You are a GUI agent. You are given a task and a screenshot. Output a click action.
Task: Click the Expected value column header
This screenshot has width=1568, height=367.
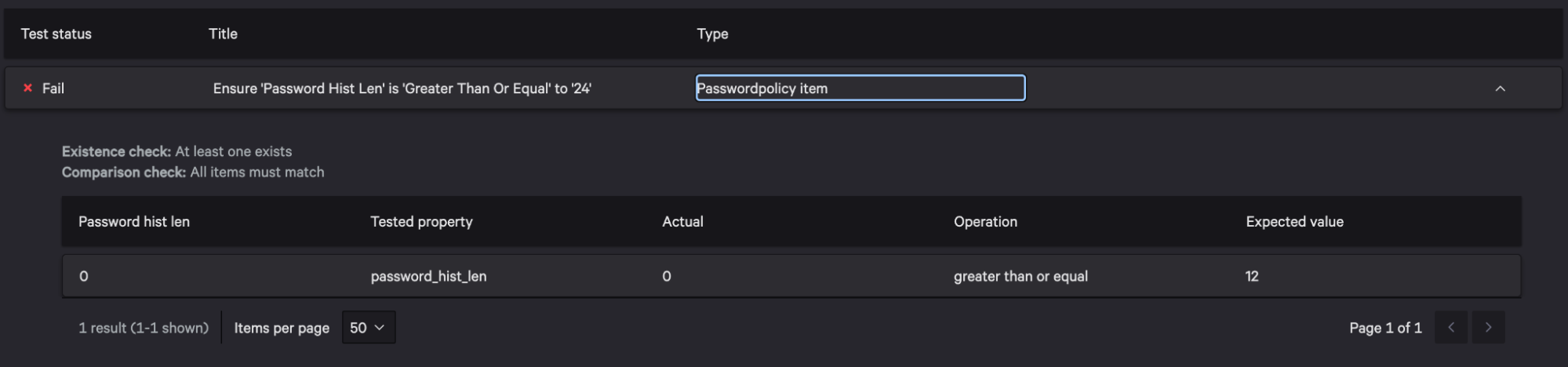1294,222
